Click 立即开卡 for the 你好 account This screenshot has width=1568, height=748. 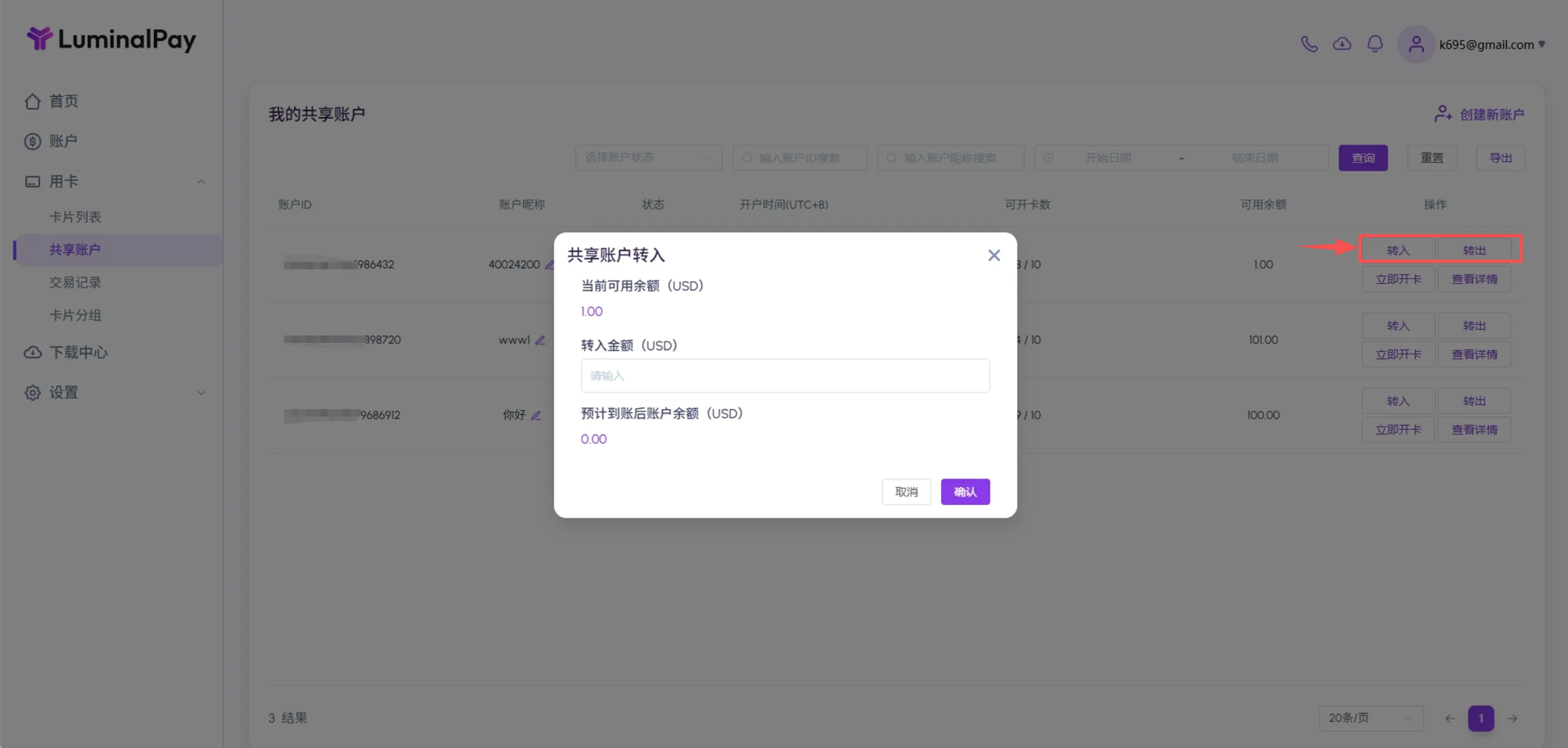1398,429
